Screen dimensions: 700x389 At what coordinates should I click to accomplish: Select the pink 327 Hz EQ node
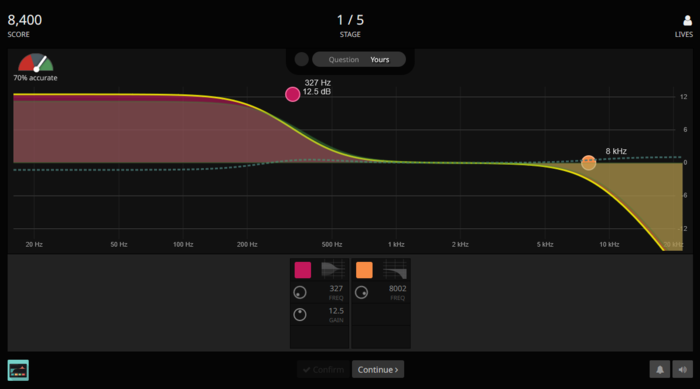tap(292, 94)
